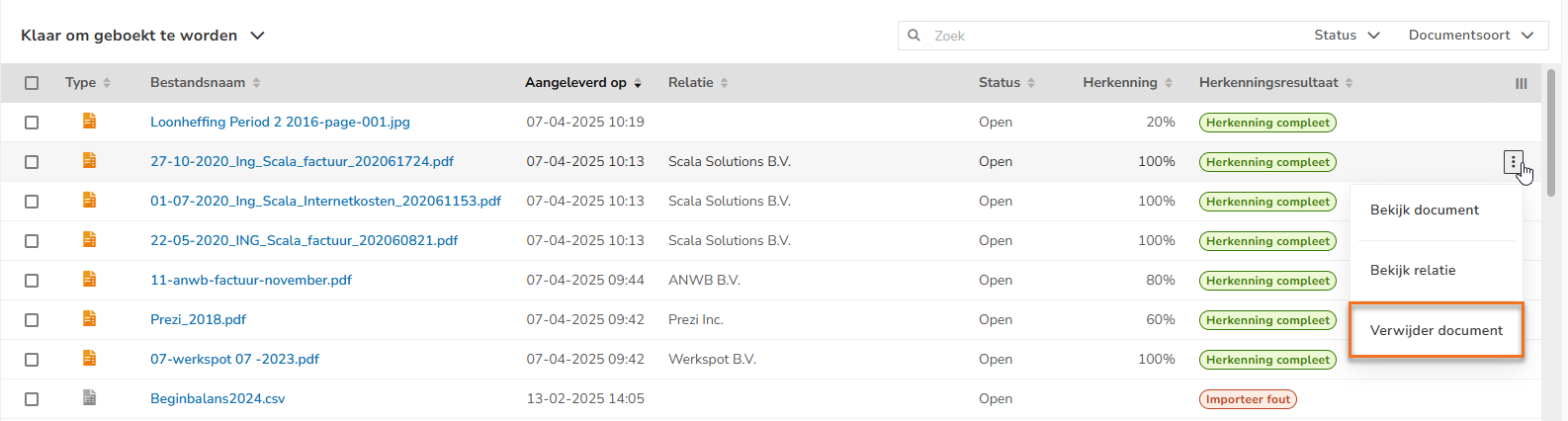The height and width of the screenshot is (421, 1568).
Task: Expand the Status filter dropdown
Action: [x=1346, y=36]
